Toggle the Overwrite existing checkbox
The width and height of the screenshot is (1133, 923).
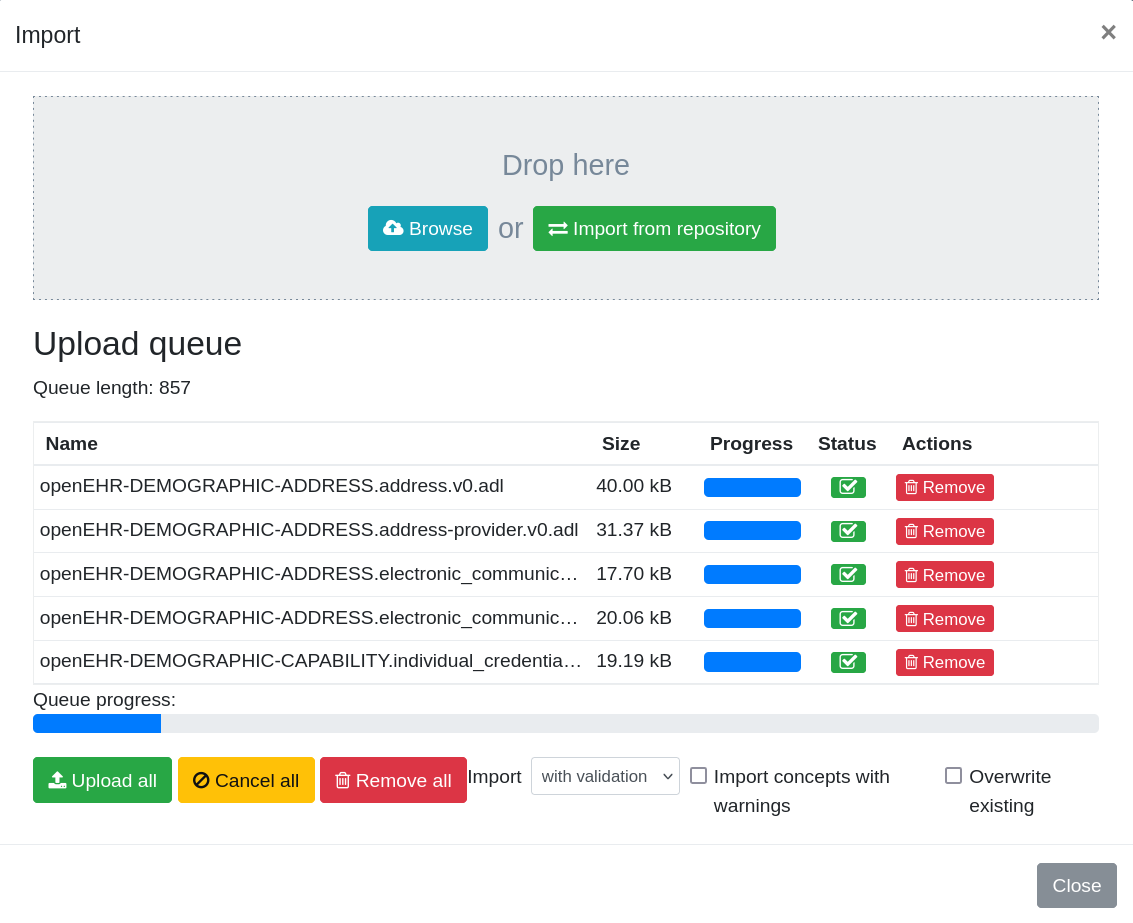click(953, 776)
